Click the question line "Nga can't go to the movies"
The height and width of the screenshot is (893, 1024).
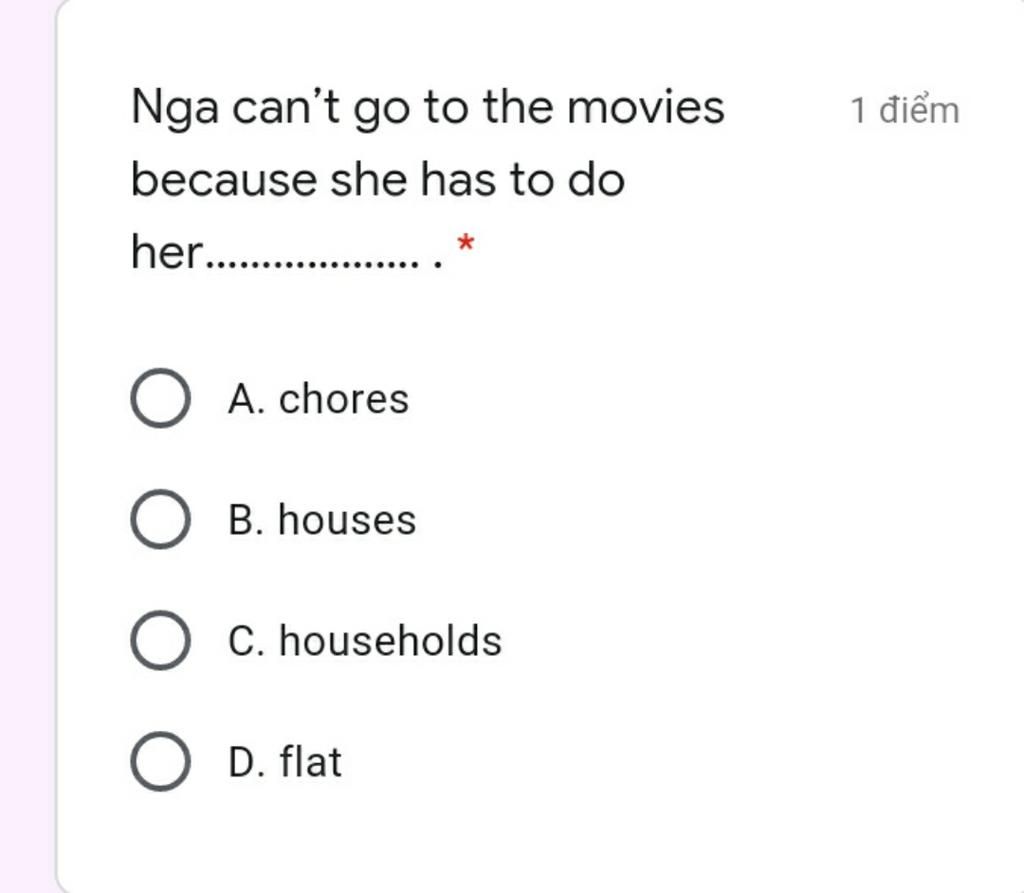[x=428, y=108]
